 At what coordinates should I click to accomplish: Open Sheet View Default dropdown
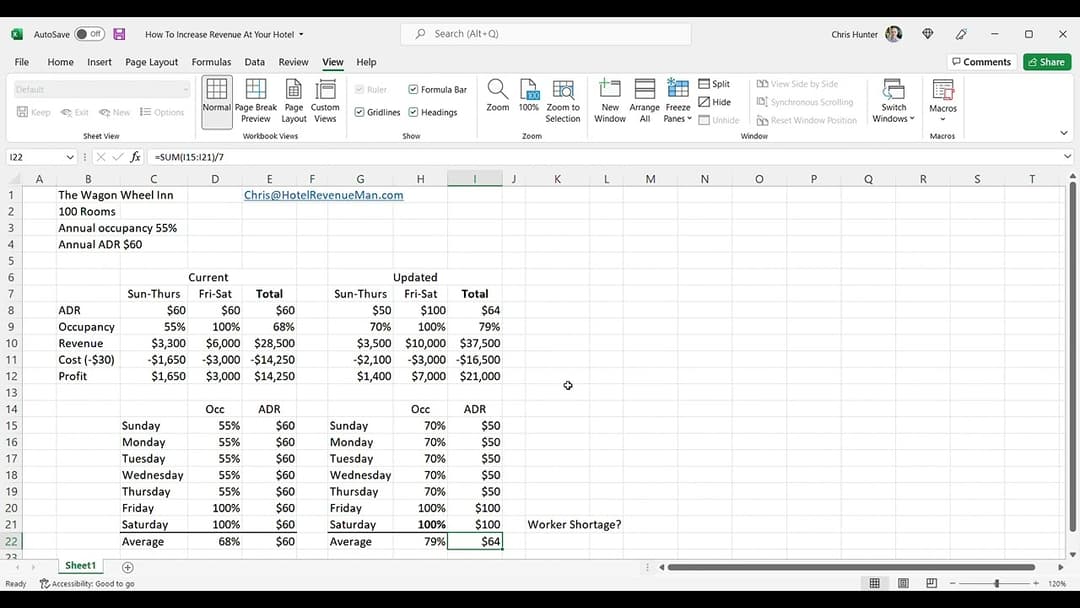102,90
